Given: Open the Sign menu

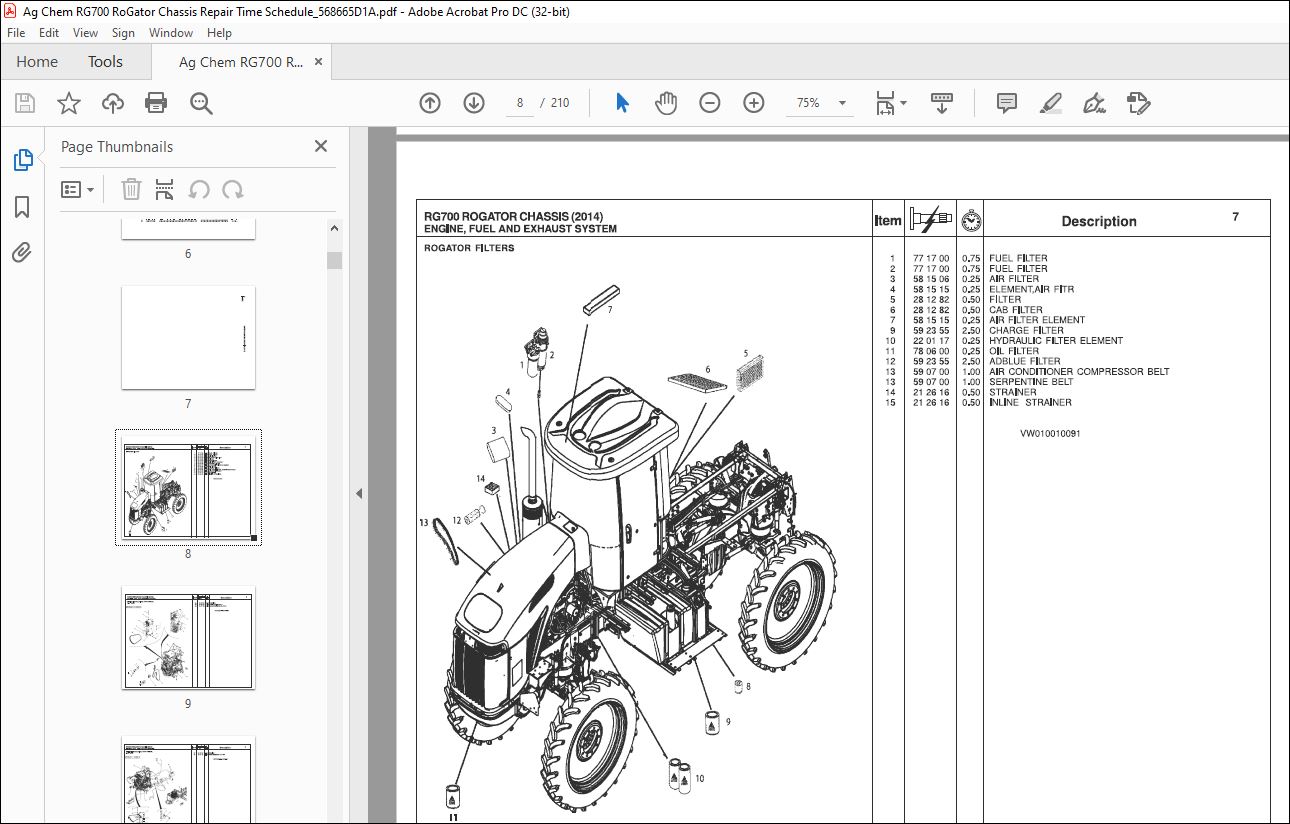Looking at the screenshot, I should pyautogui.click(x=124, y=33).
